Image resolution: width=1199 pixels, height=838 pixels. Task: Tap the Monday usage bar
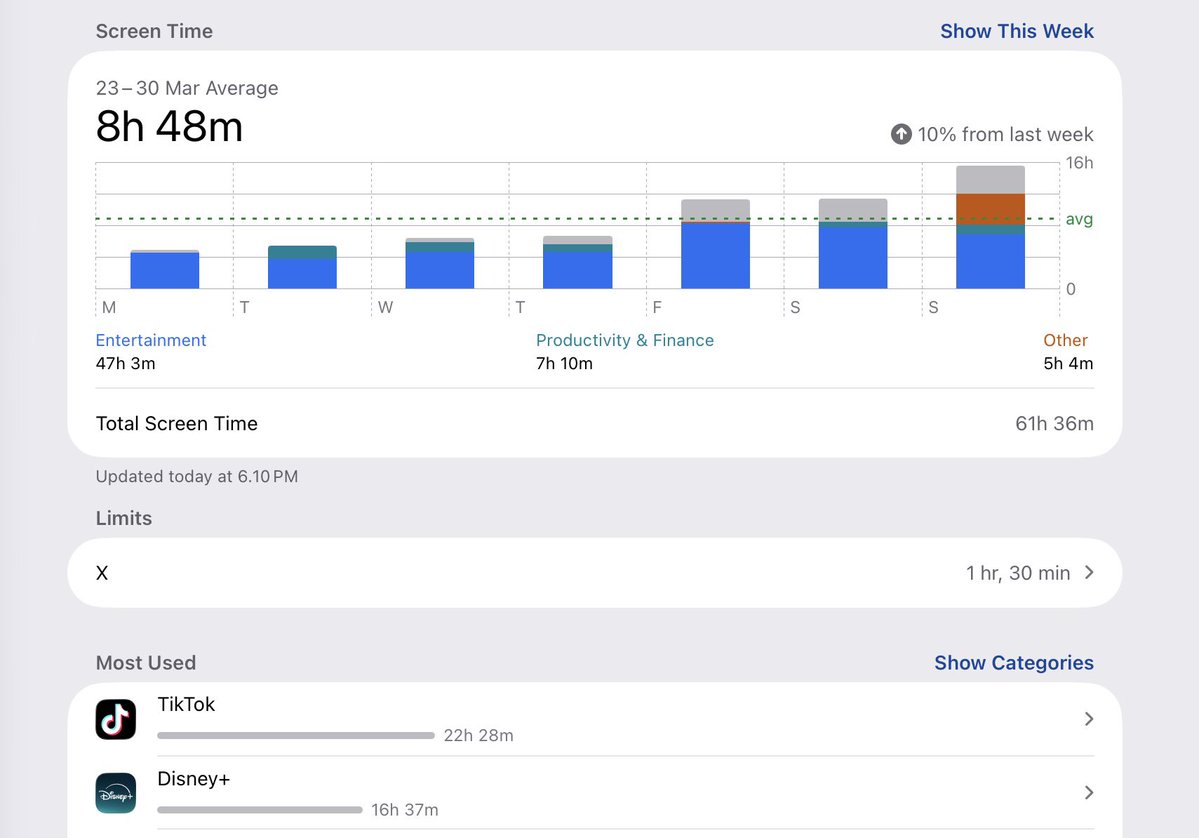coord(164,269)
